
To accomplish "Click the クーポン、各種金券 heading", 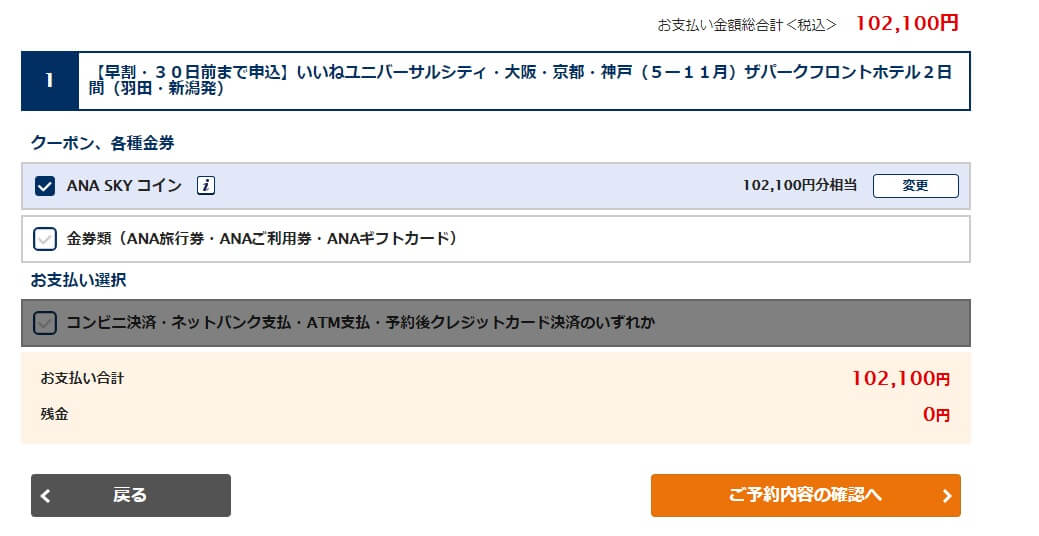I will pyautogui.click(x=103, y=143).
